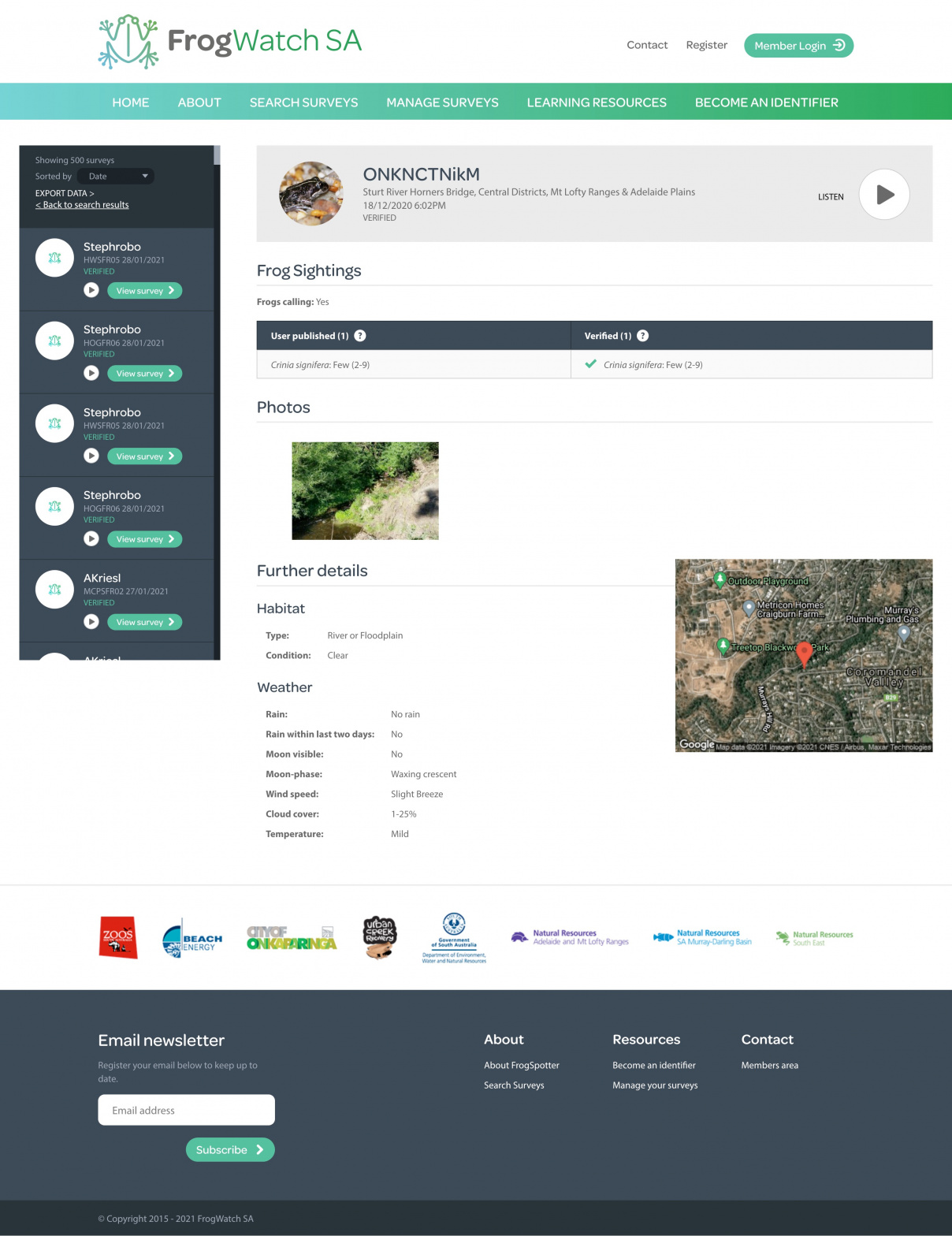This screenshot has width=952, height=1236.
Task: Open the ABOUT menu item
Action: click(x=199, y=102)
